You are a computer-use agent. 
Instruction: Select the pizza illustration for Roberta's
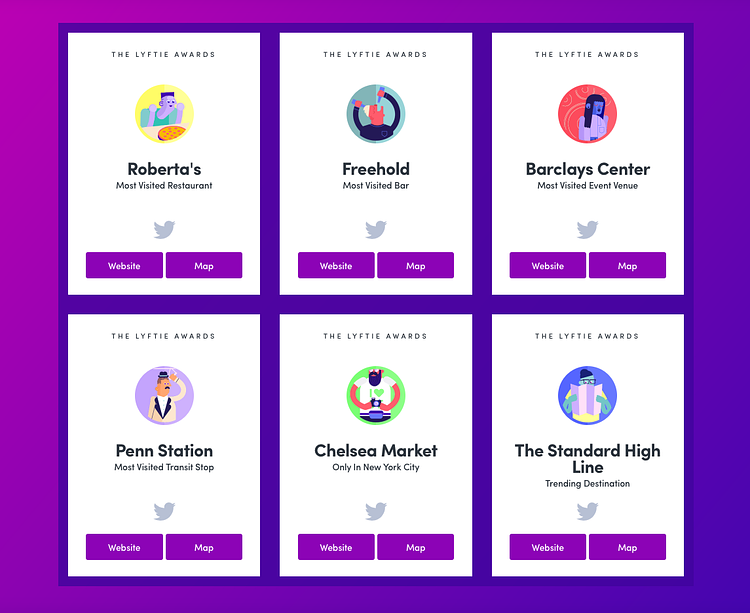pyautogui.click(x=164, y=114)
